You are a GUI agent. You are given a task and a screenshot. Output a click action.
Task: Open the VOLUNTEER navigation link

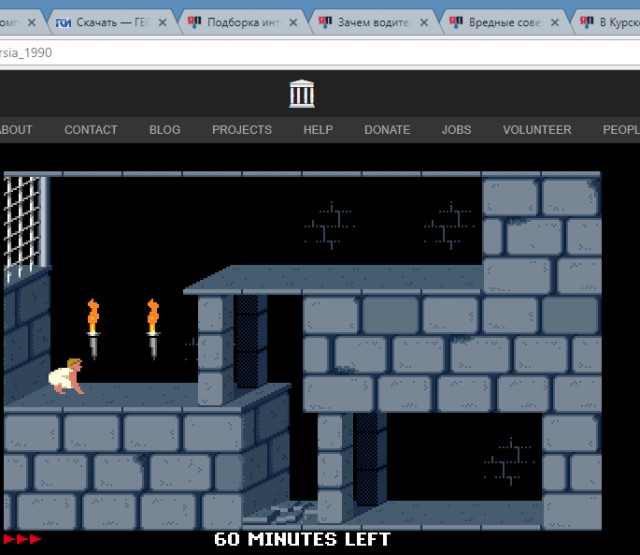click(537, 130)
